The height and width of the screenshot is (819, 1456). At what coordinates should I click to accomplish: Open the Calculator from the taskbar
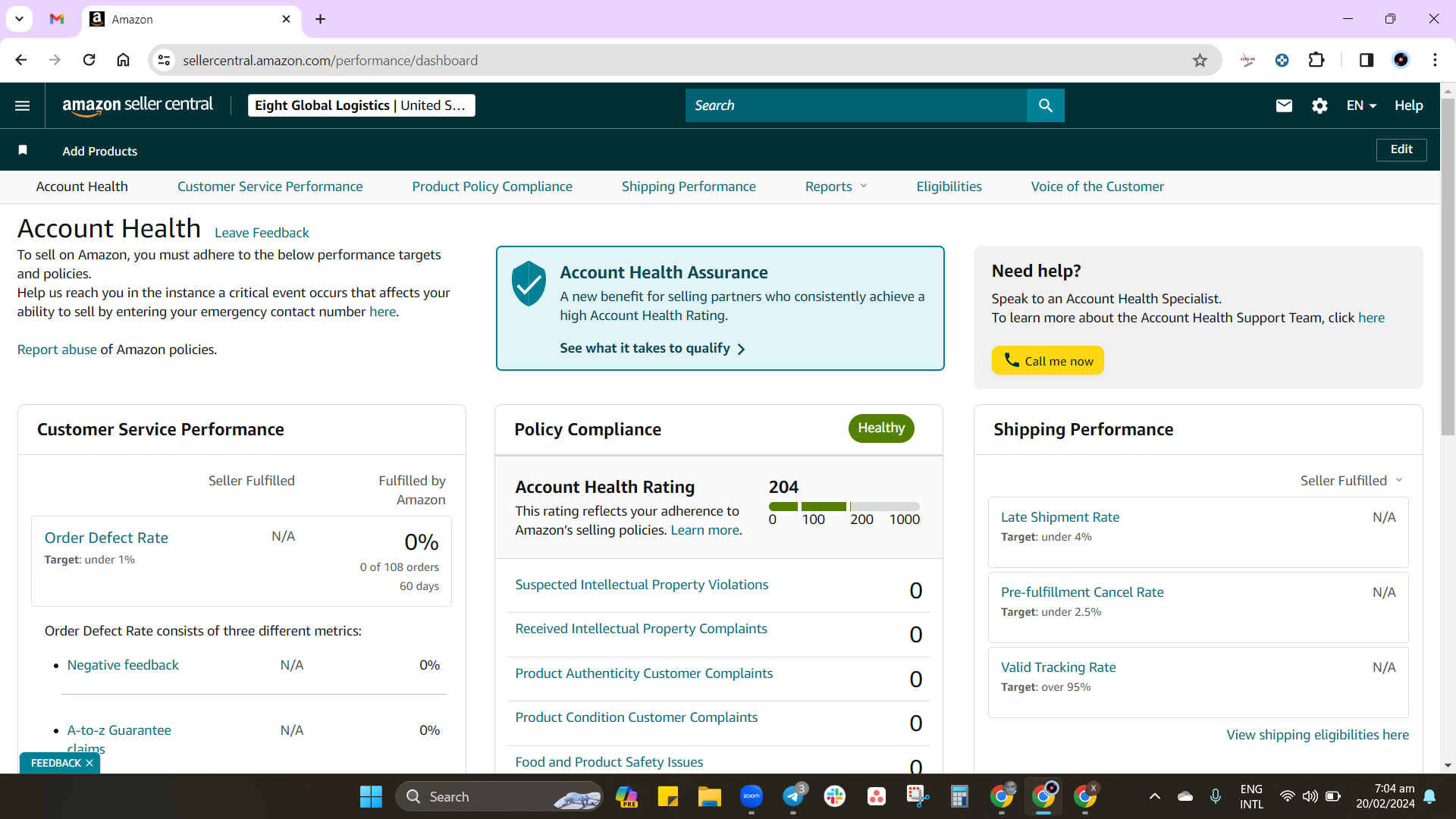click(x=959, y=796)
